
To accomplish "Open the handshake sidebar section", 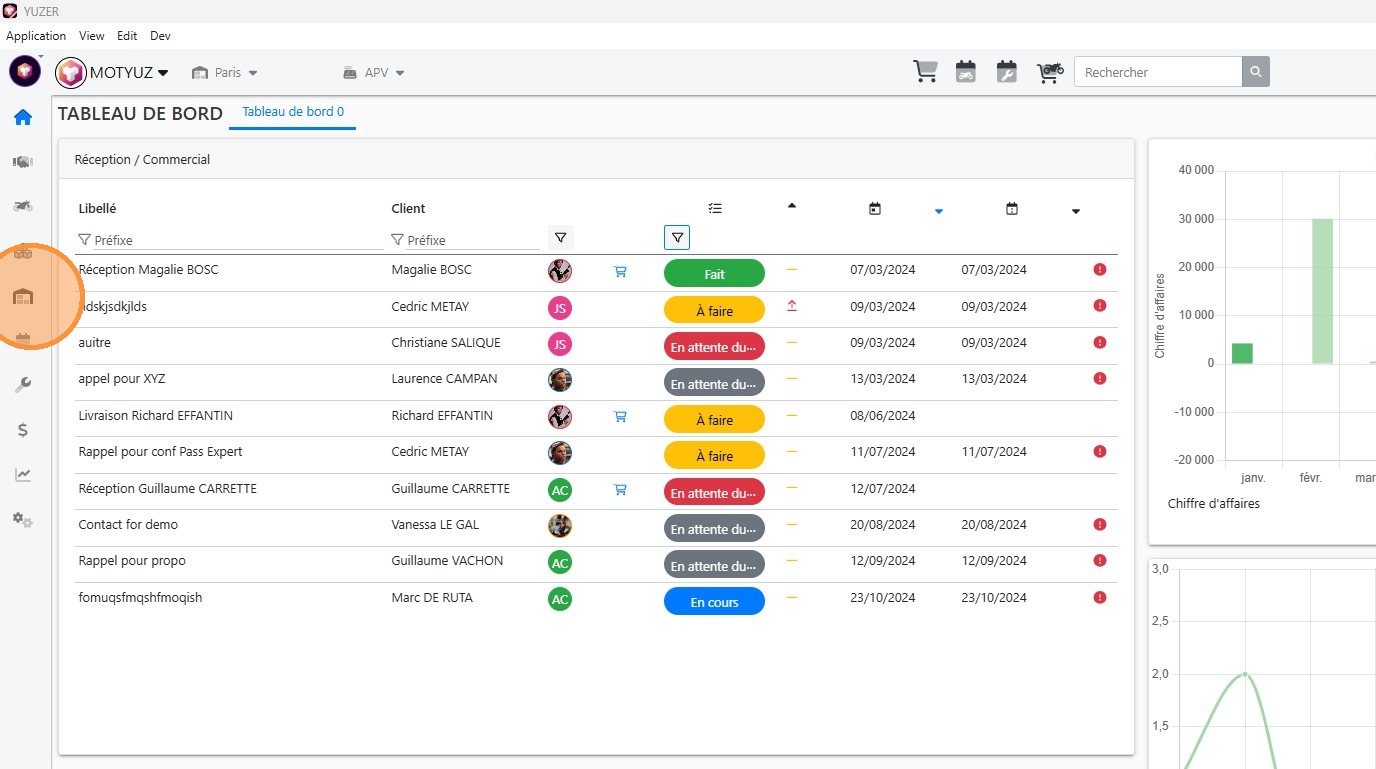I will (x=23, y=162).
